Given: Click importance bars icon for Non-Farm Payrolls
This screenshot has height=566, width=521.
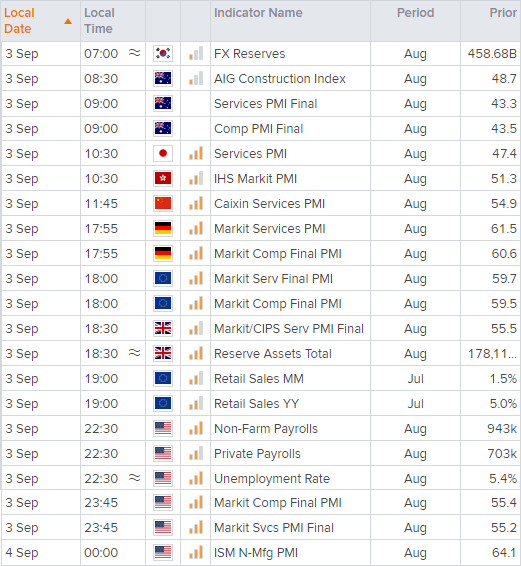Looking at the screenshot, I should tap(196, 428).
